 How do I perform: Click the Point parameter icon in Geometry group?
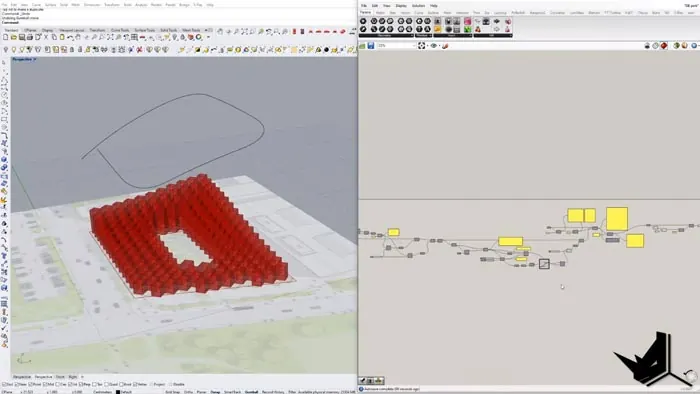(362, 21)
